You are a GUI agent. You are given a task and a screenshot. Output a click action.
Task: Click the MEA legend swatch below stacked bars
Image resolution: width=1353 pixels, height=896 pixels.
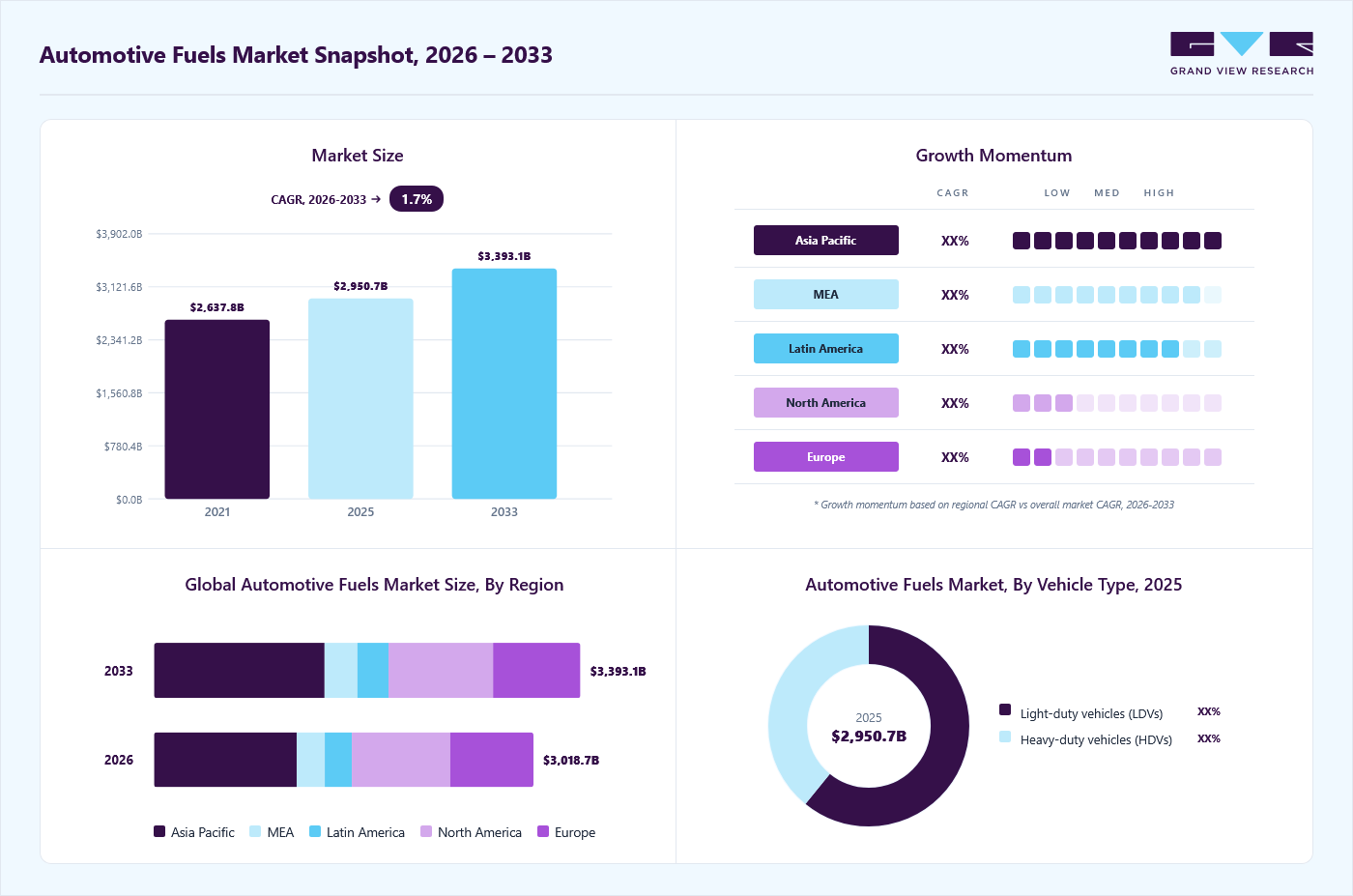click(255, 831)
